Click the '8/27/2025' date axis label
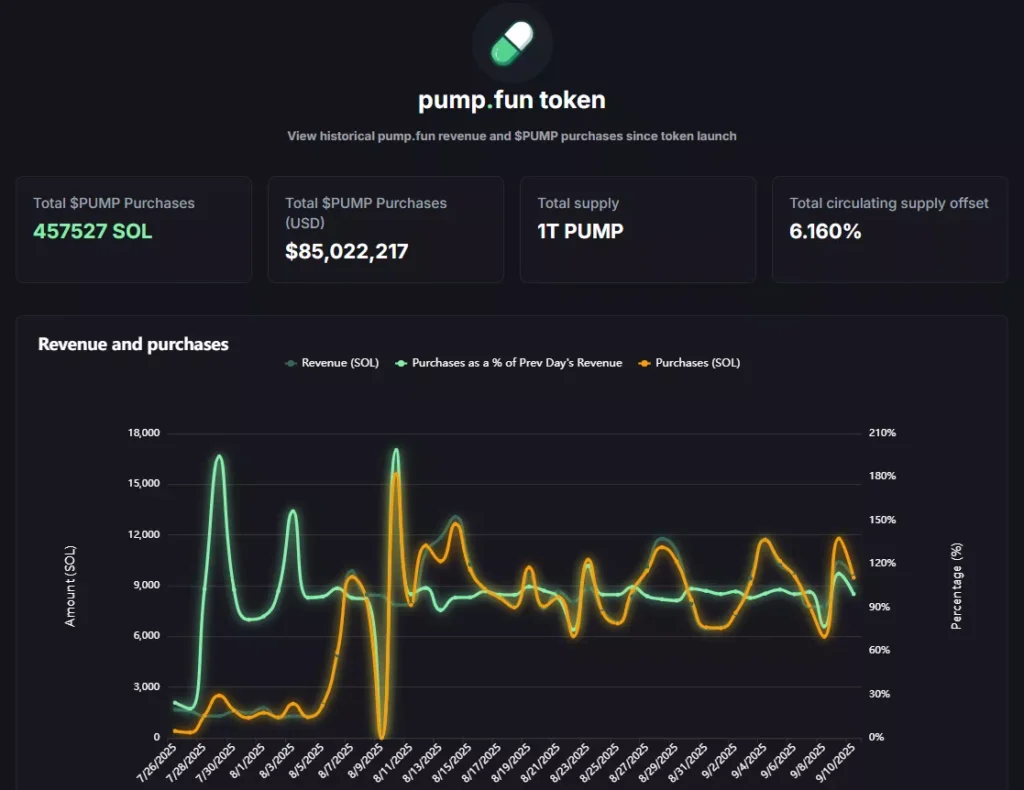 [x=628, y=762]
